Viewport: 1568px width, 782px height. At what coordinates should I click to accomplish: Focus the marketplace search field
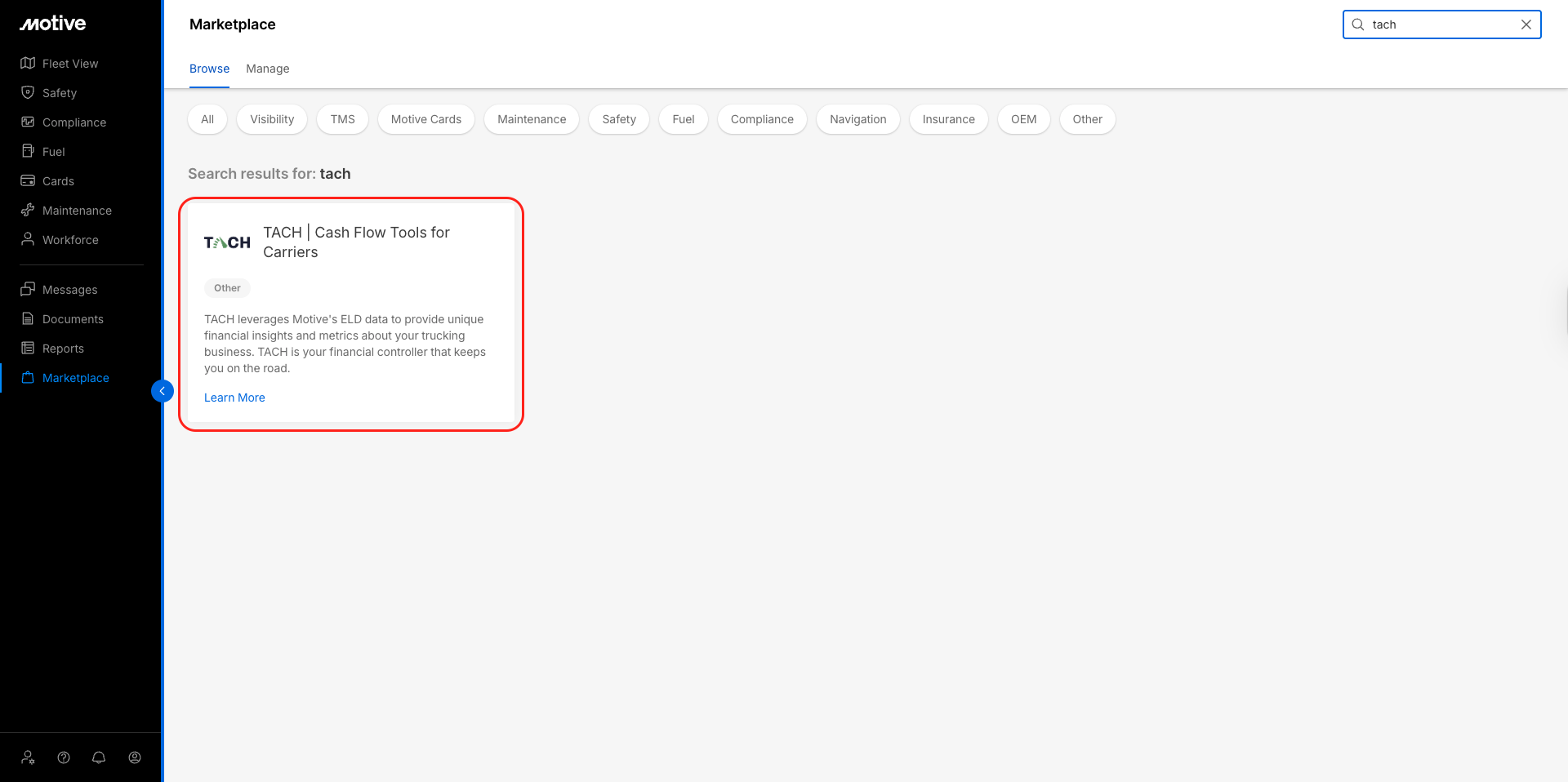(x=1442, y=24)
